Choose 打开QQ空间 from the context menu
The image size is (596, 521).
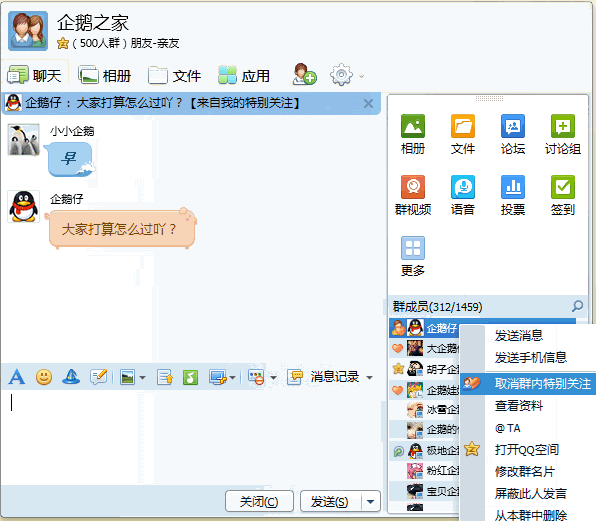coord(527,450)
